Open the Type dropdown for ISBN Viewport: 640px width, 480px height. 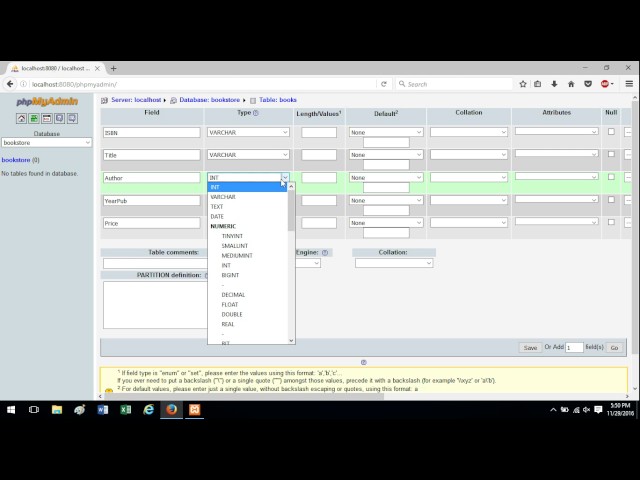coord(248,132)
